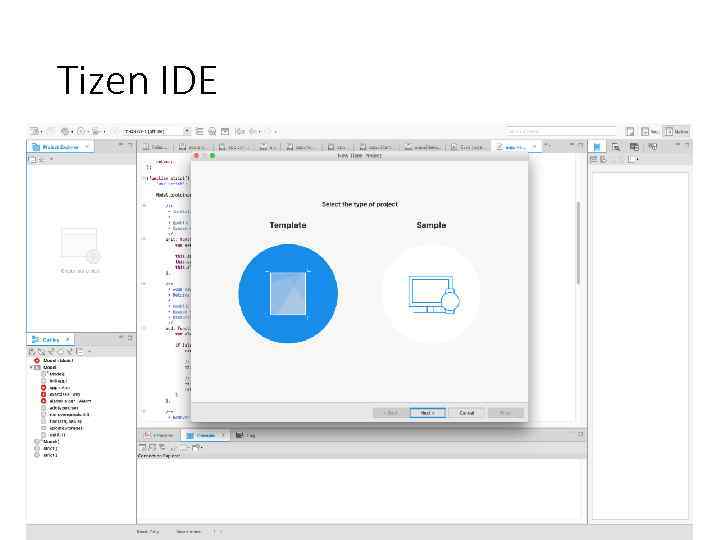Click the first icon in Outline toolbar
720x540 pixels.
click(x=32, y=352)
